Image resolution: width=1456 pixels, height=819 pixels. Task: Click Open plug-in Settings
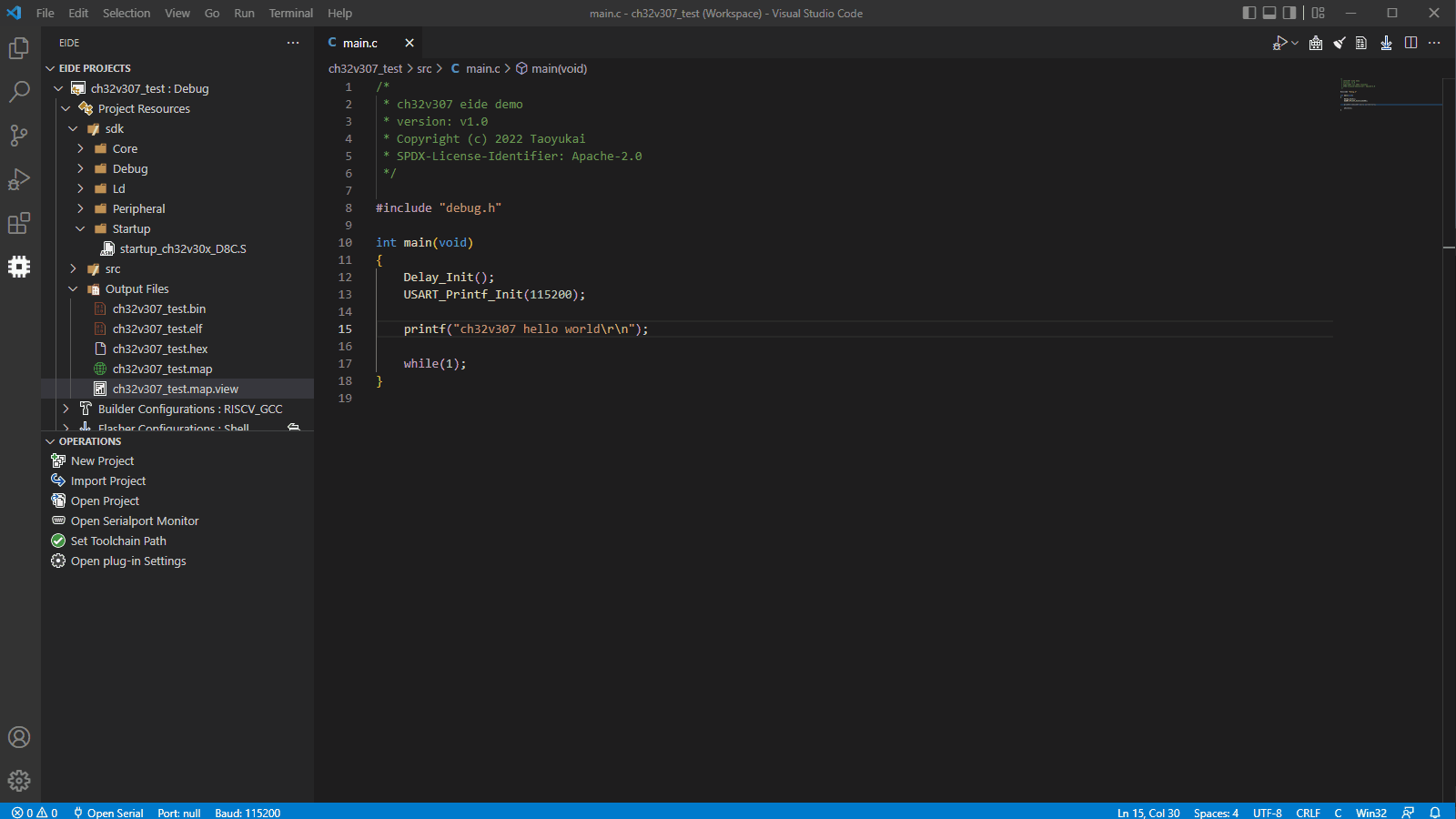(x=177, y=561)
